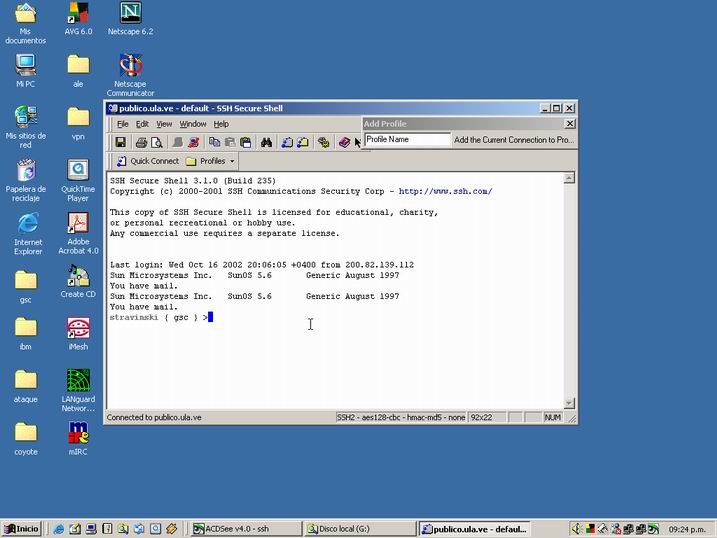Select the Mis documentos desktop icon
Image resolution: width=717 pixels, height=538 pixels.
click(26, 23)
